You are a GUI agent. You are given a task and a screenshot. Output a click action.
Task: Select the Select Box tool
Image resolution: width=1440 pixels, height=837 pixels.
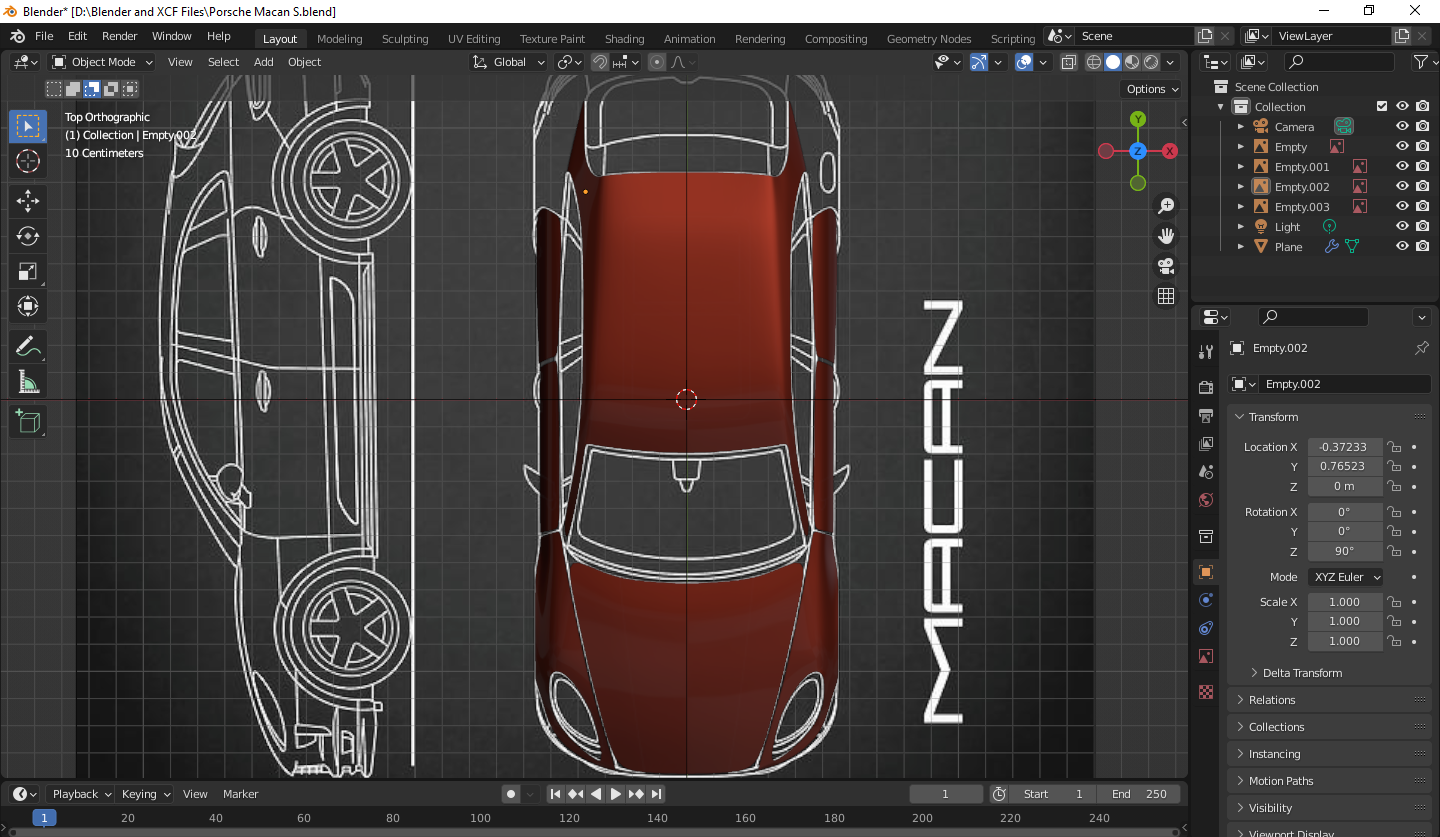(28, 126)
